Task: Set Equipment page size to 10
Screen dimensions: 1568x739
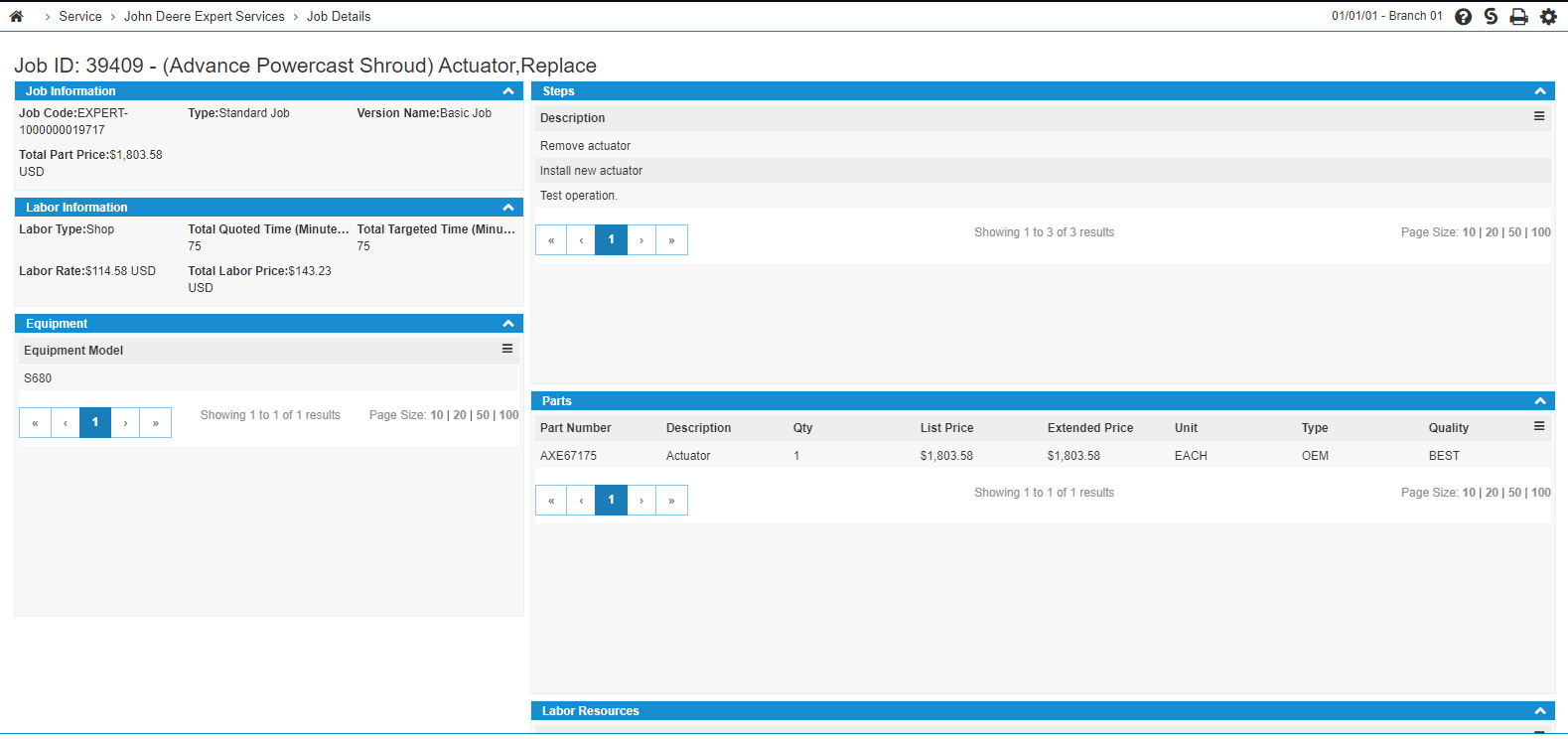Action: click(437, 415)
